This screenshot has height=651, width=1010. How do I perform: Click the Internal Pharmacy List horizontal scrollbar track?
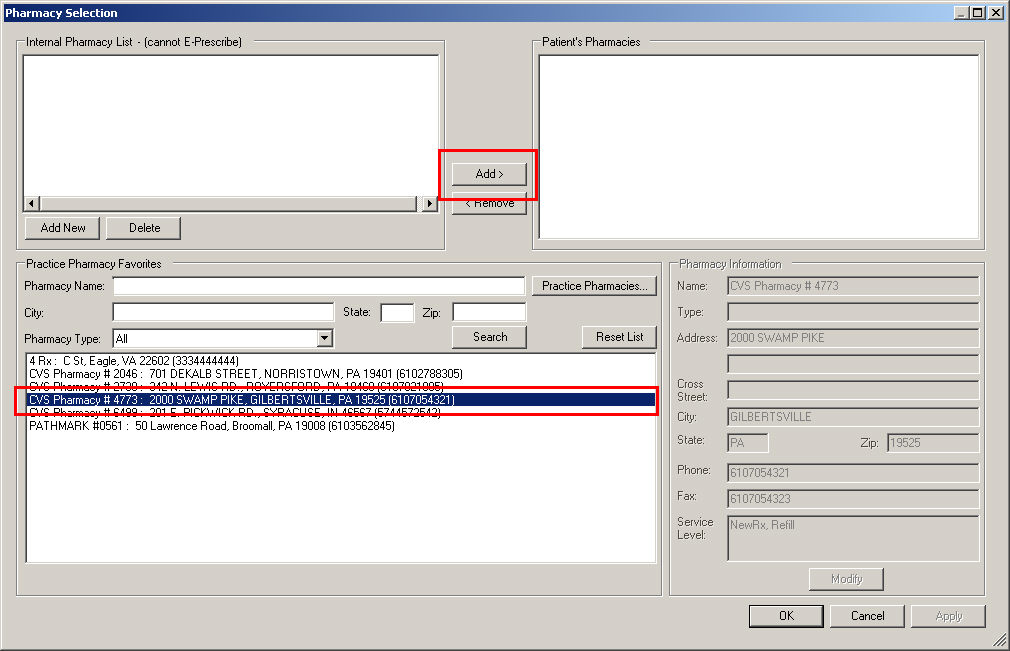pos(229,203)
